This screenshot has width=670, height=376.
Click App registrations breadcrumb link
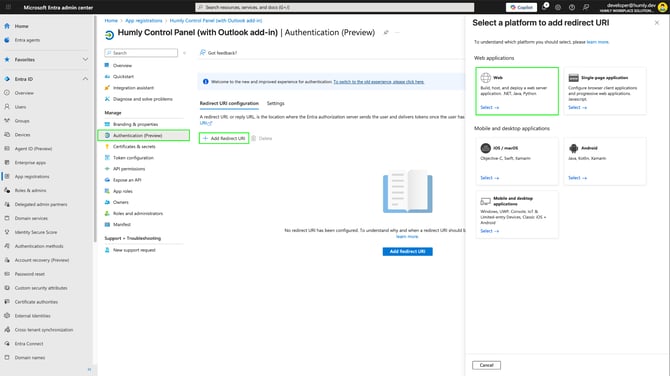click(144, 21)
